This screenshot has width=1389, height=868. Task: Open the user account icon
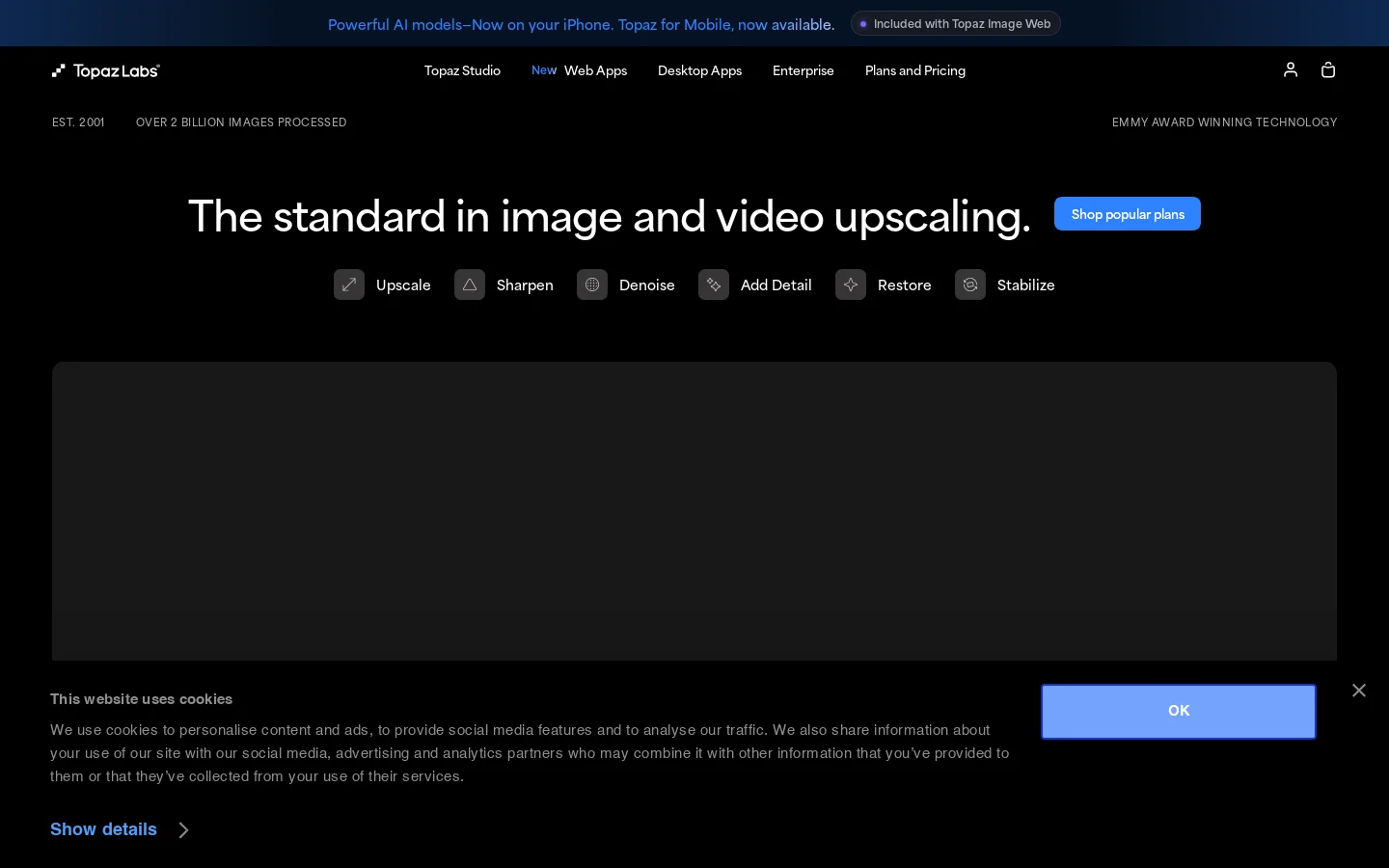tap(1291, 69)
